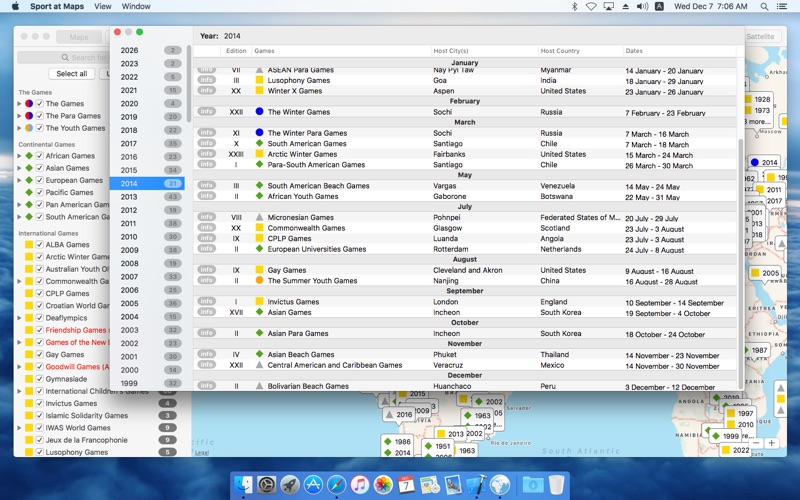Open the App Store from the Dock
This screenshot has width=800, height=500.
[x=313, y=484]
